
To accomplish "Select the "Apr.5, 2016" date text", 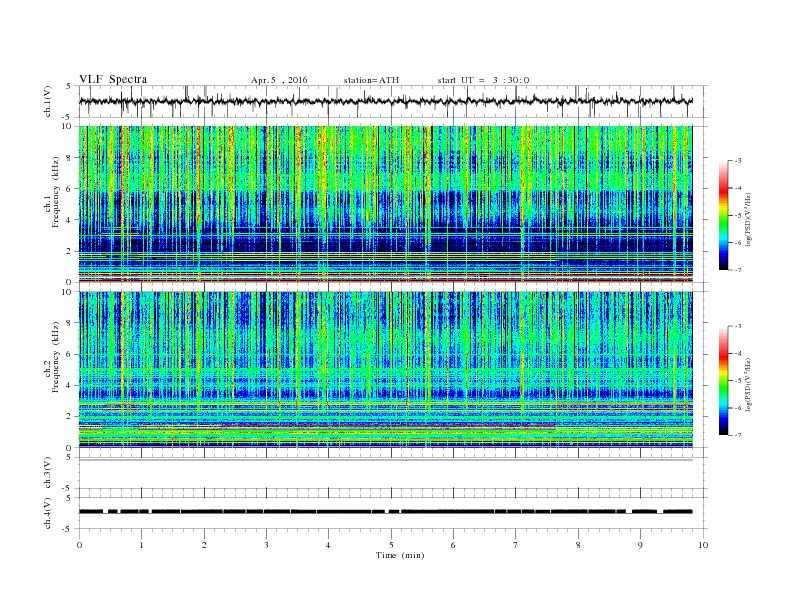I will click(x=279, y=80).
